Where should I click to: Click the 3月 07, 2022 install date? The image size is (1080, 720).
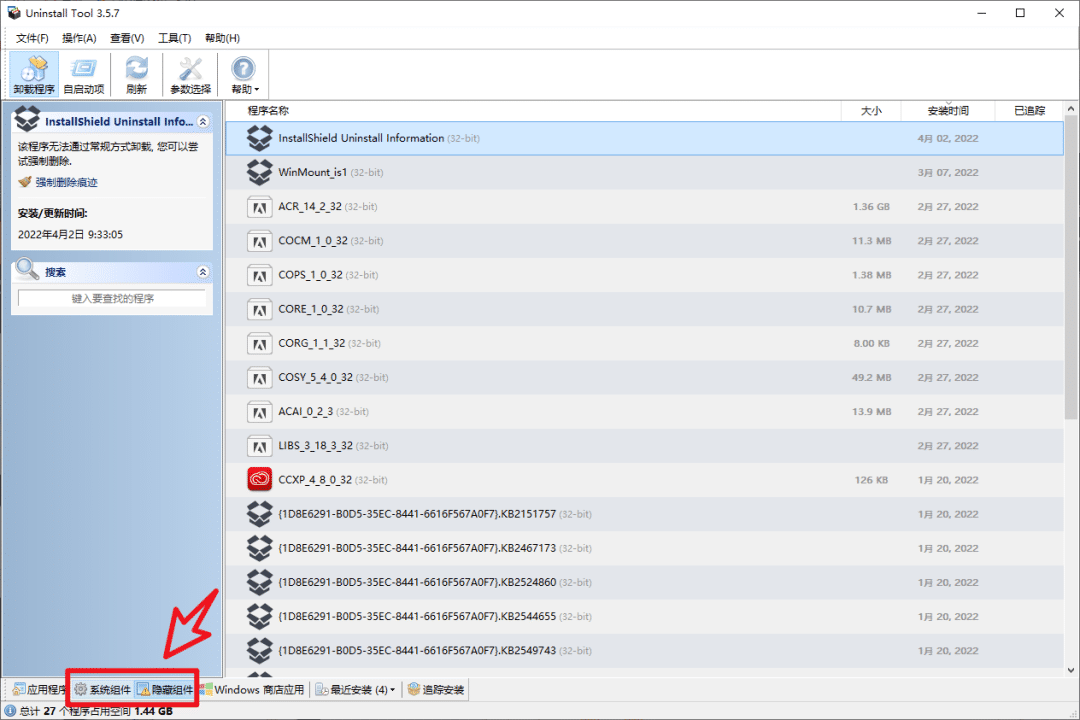(x=948, y=172)
